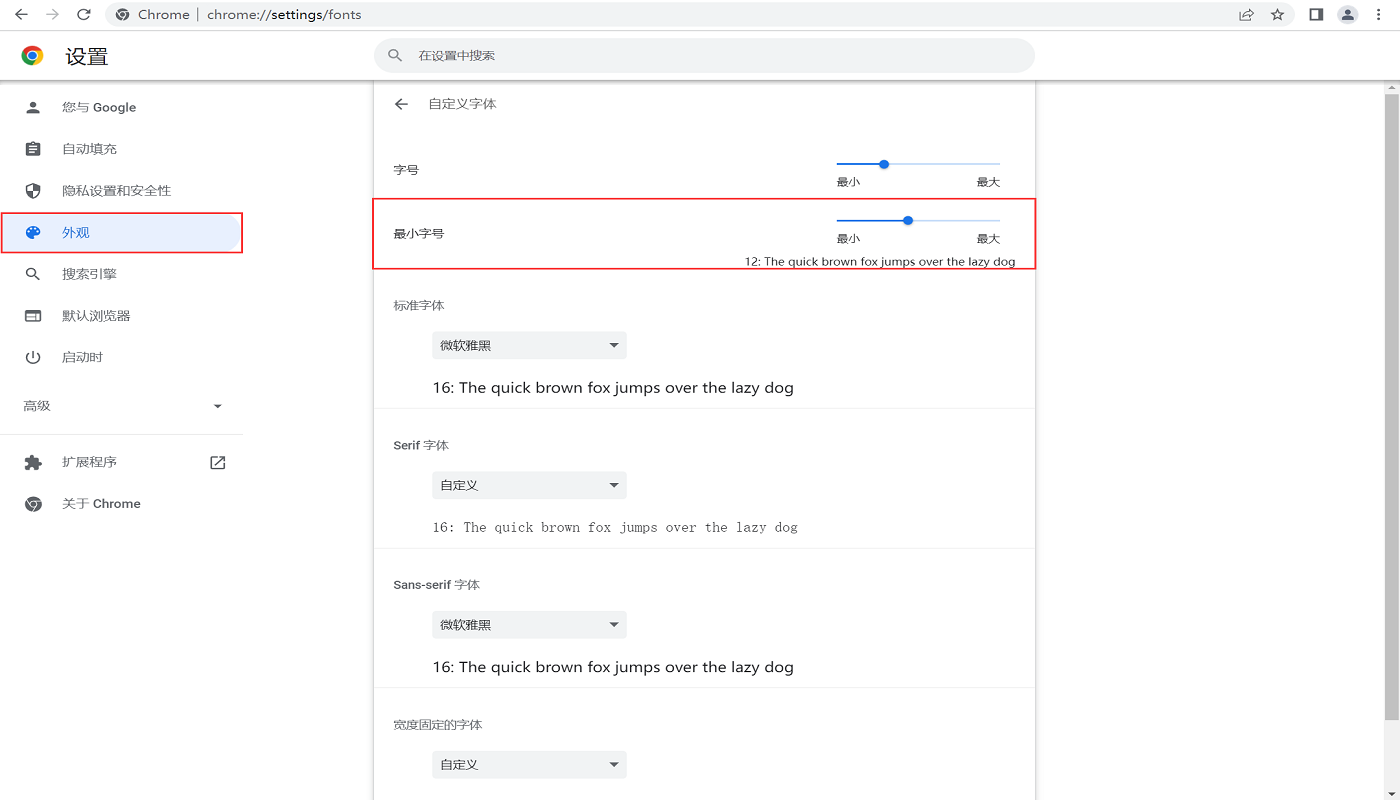Open the Serif 字体 dropdown
The width and height of the screenshot is (1400, 800).
point(529,486)
